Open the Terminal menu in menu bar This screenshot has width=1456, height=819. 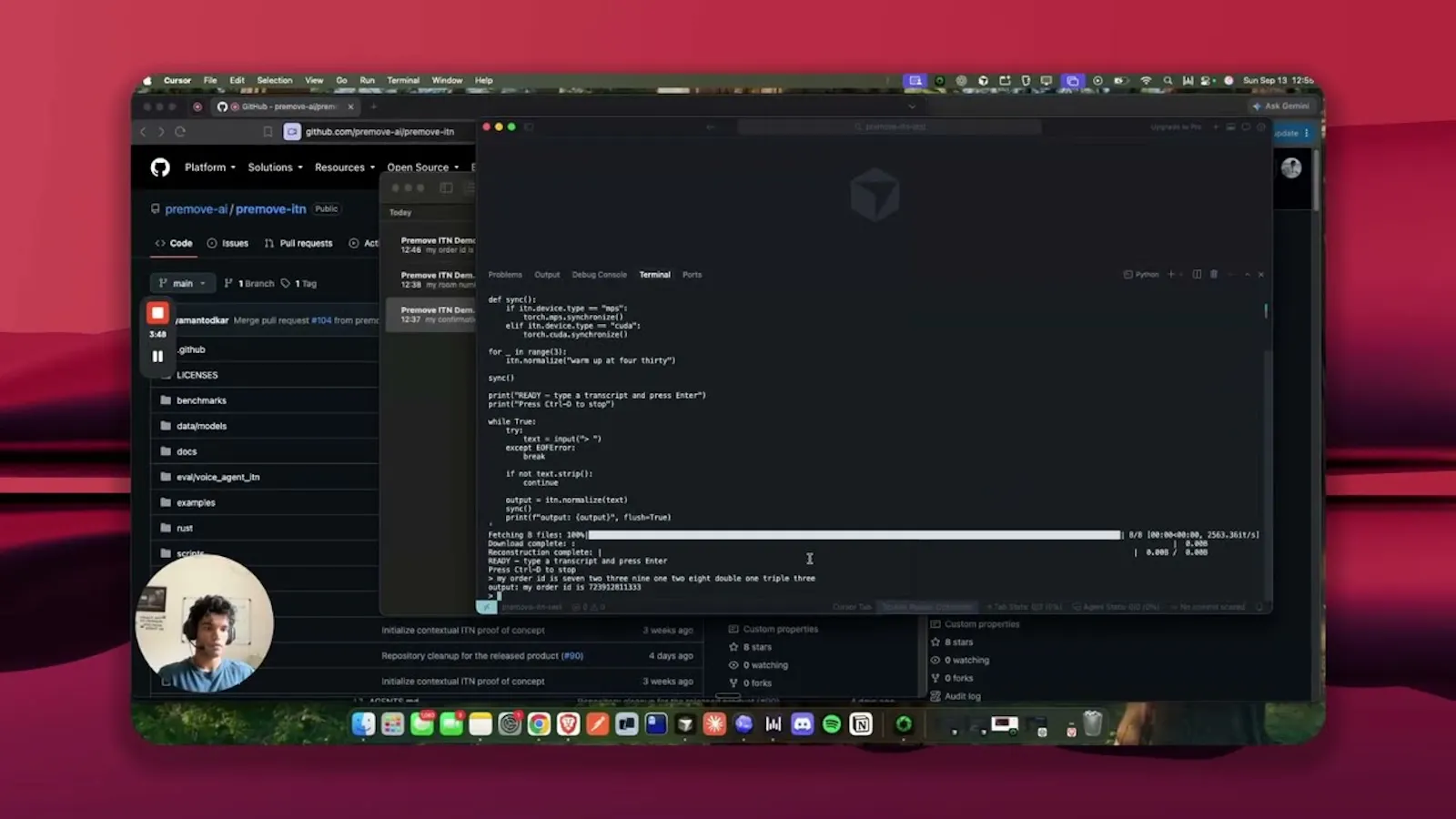coord(403,80)
